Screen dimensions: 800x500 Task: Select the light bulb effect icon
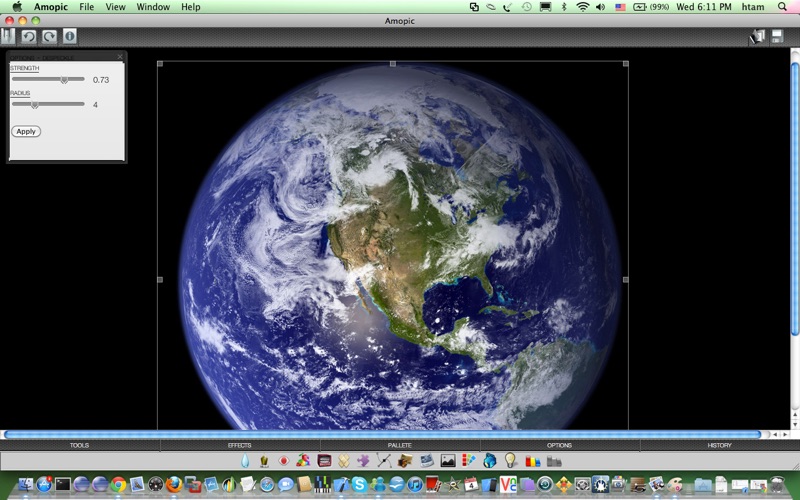tap(510, 460)
